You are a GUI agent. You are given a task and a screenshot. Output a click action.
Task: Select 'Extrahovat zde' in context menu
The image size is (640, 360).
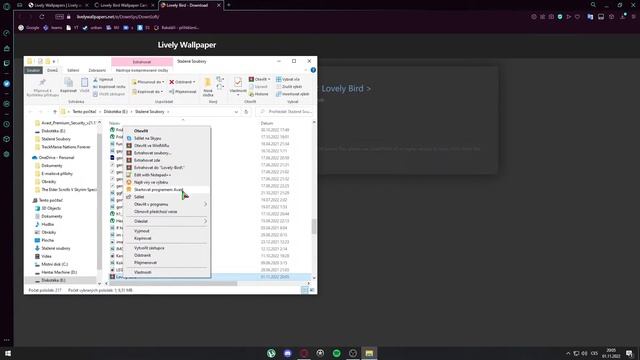(x=147, y=160)
